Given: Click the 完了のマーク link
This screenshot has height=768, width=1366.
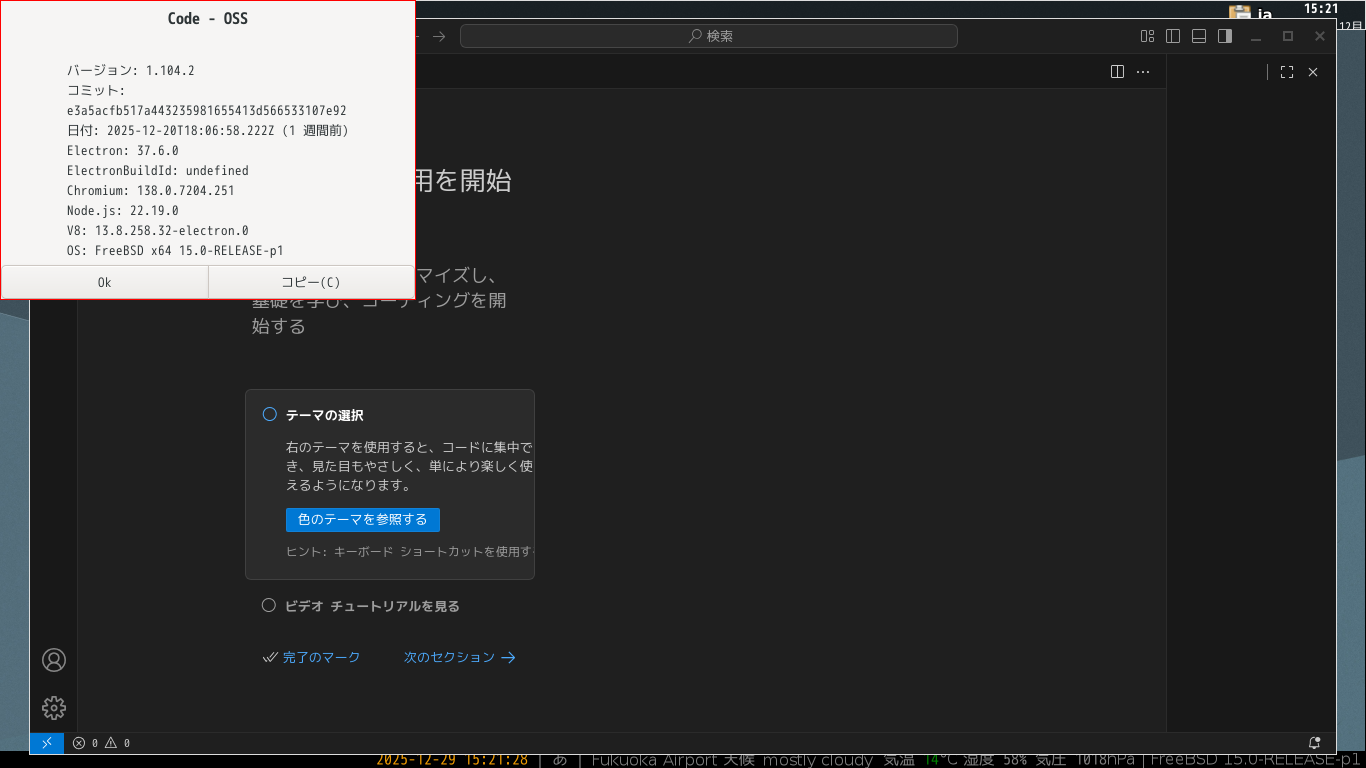Looking at the screenshot, I should (x=311, y=657).
